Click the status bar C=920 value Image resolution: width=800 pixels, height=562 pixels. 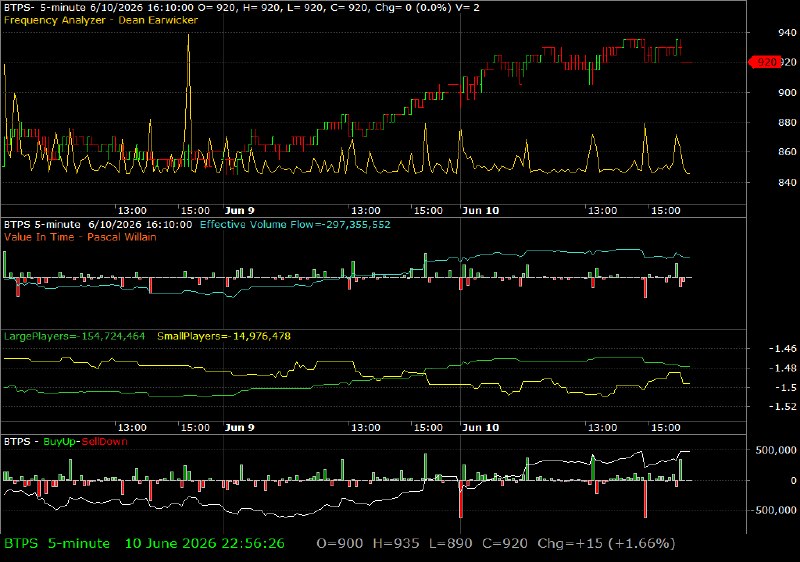(x=505, y=544)
